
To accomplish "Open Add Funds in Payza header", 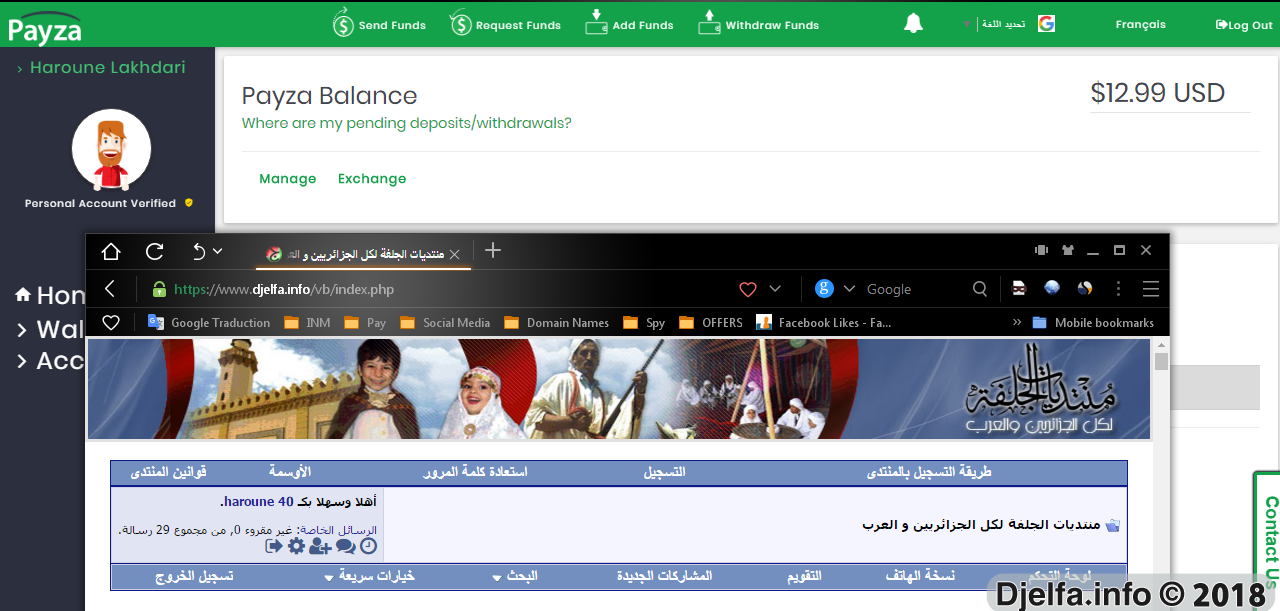I will tap(629, 24).
